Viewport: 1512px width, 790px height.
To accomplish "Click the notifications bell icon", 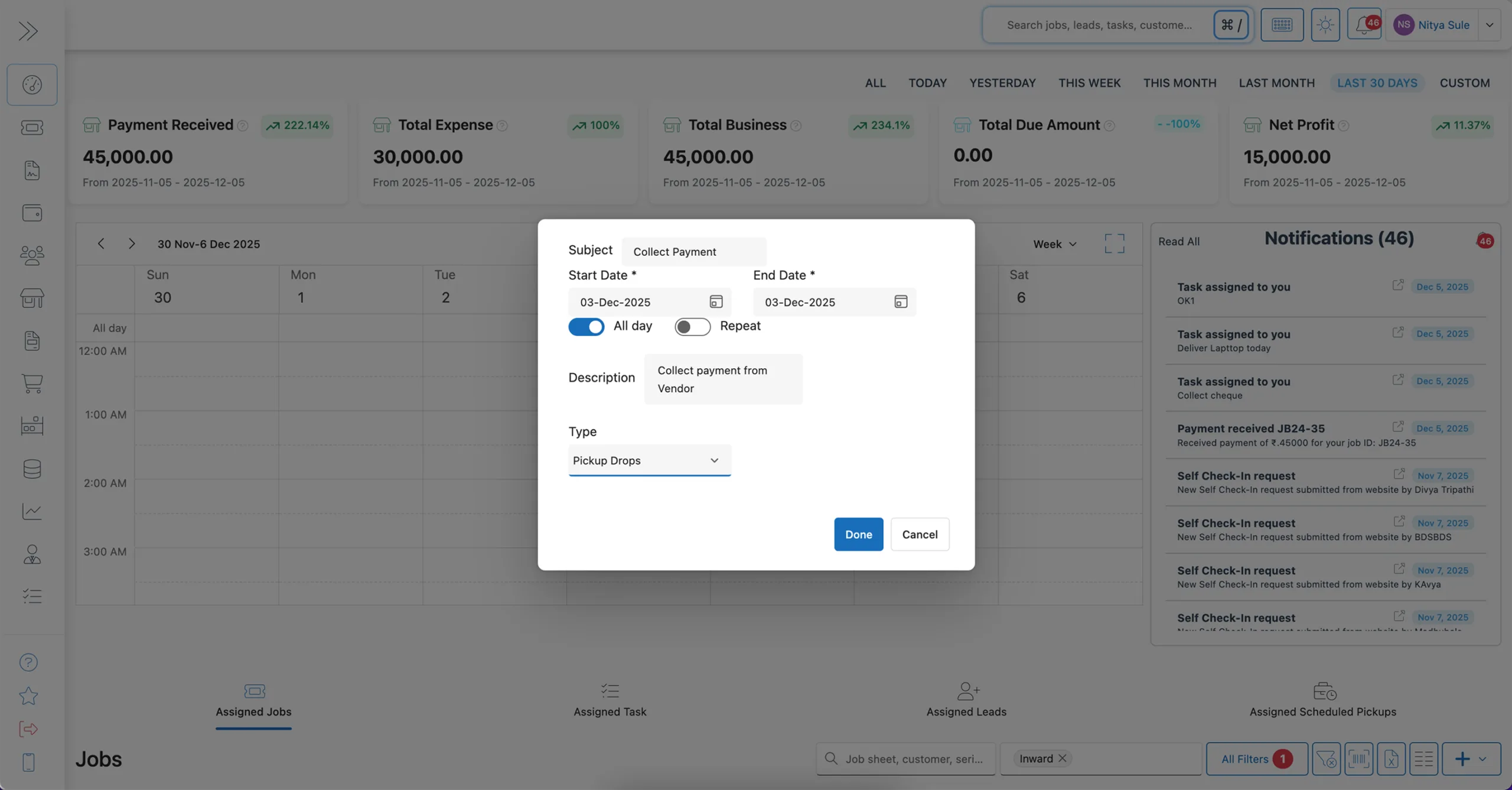I will [1363, 25].
